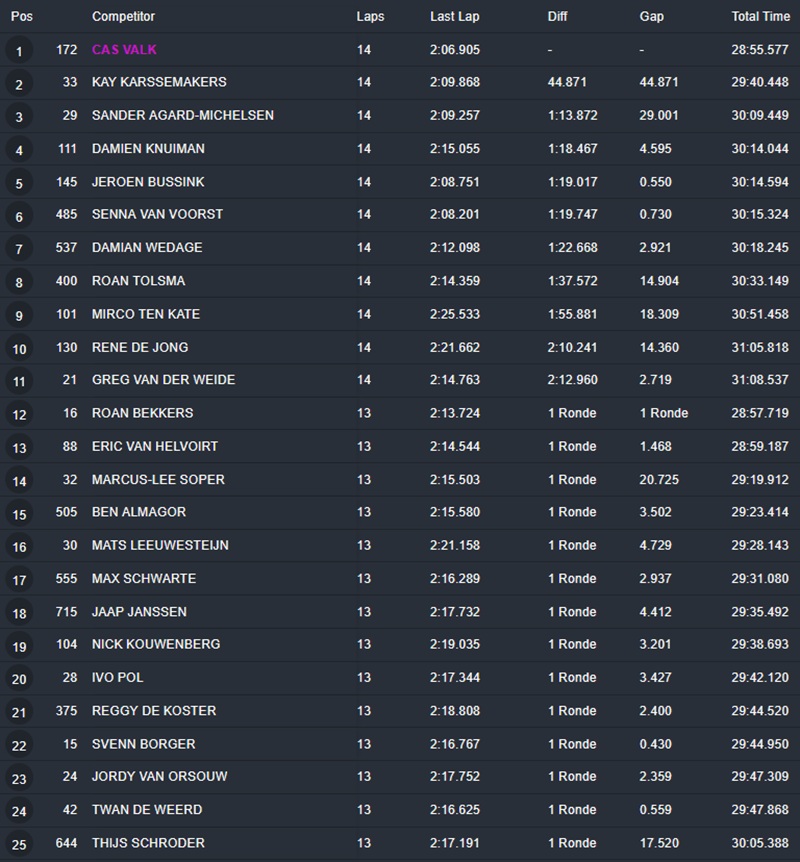Select the position 10 circle badge
The image size is (800, 862).
20,349
